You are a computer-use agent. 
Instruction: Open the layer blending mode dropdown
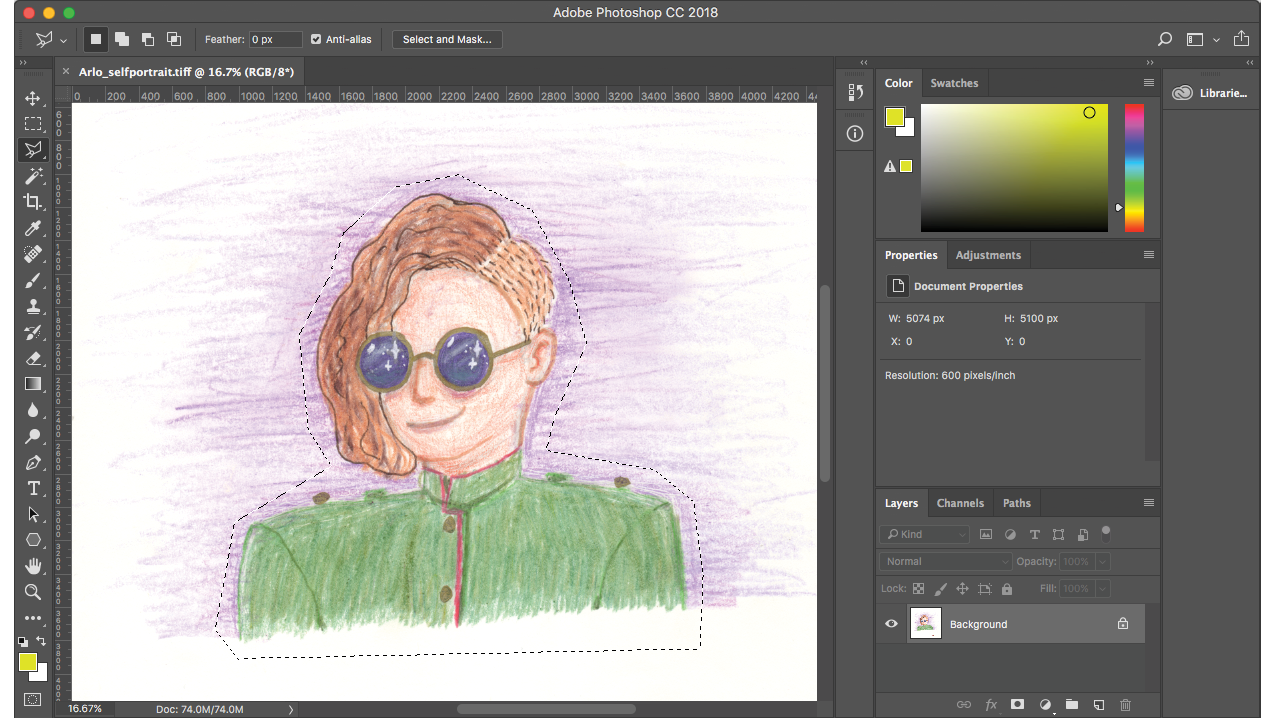945,562
